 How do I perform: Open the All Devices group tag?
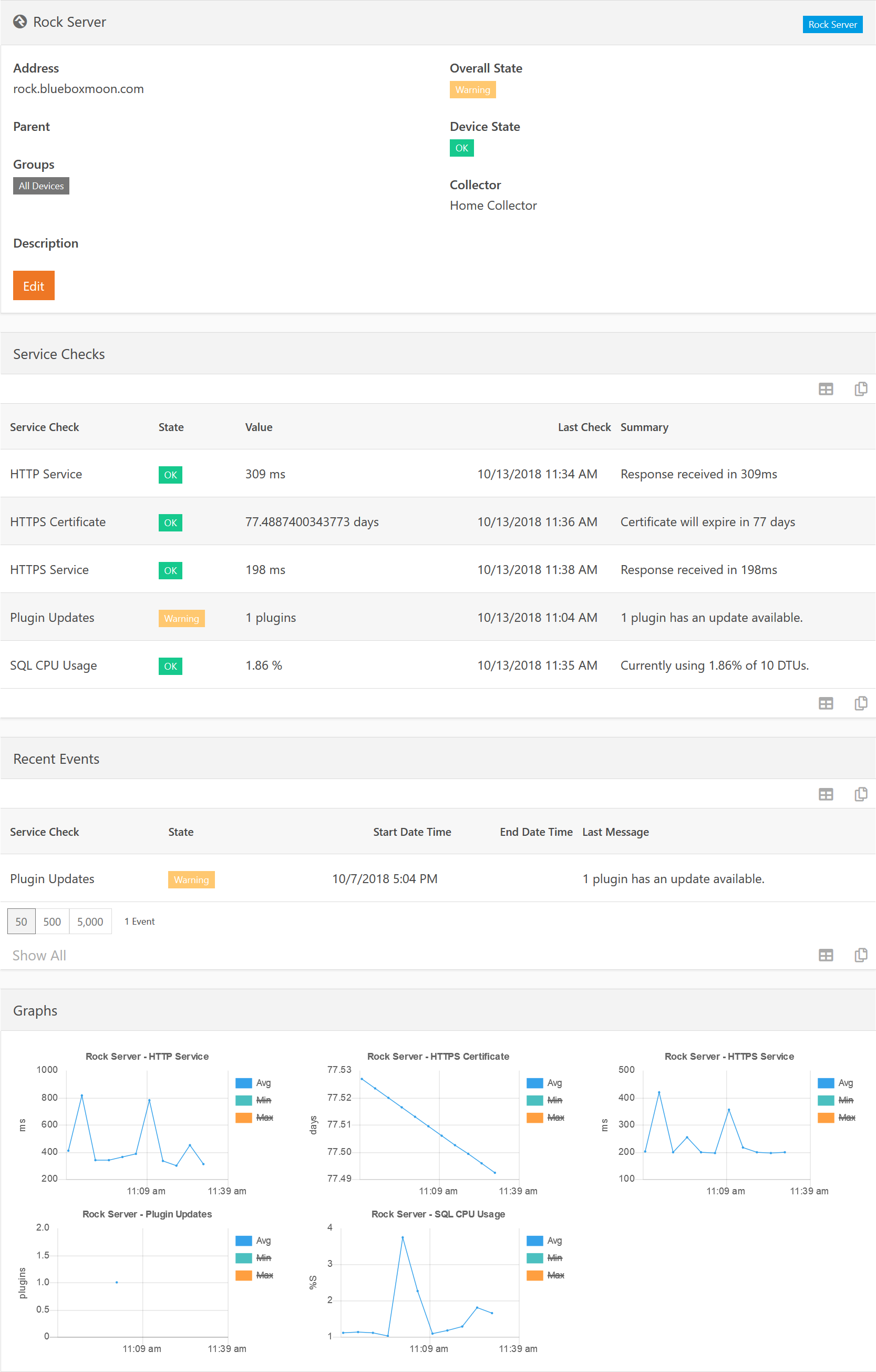tap(41, 186)
